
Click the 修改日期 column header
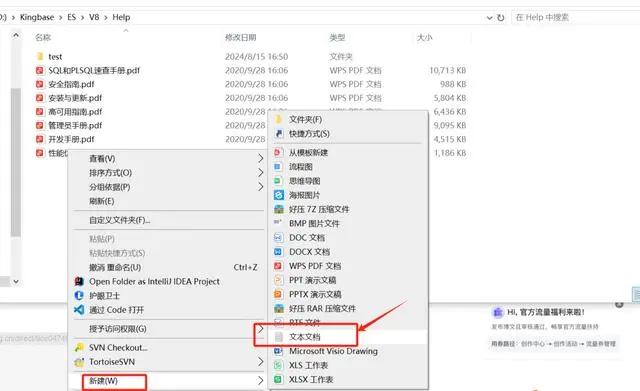(x=240, y=38)
